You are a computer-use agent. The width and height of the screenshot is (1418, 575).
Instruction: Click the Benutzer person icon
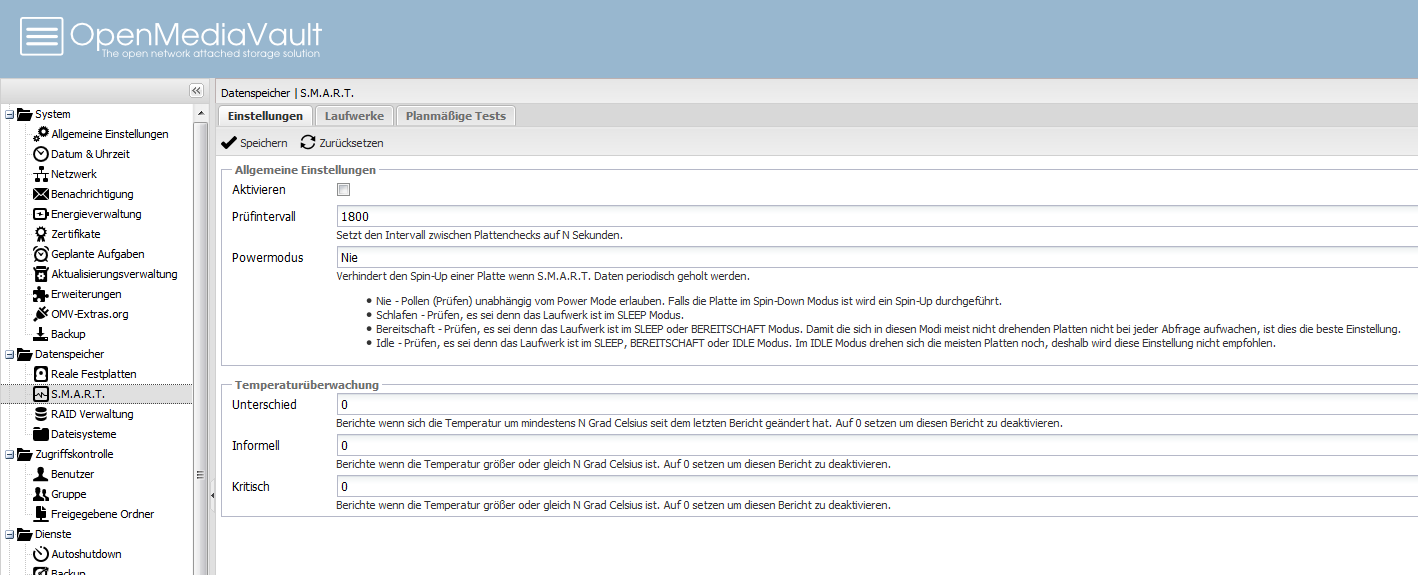41,474
